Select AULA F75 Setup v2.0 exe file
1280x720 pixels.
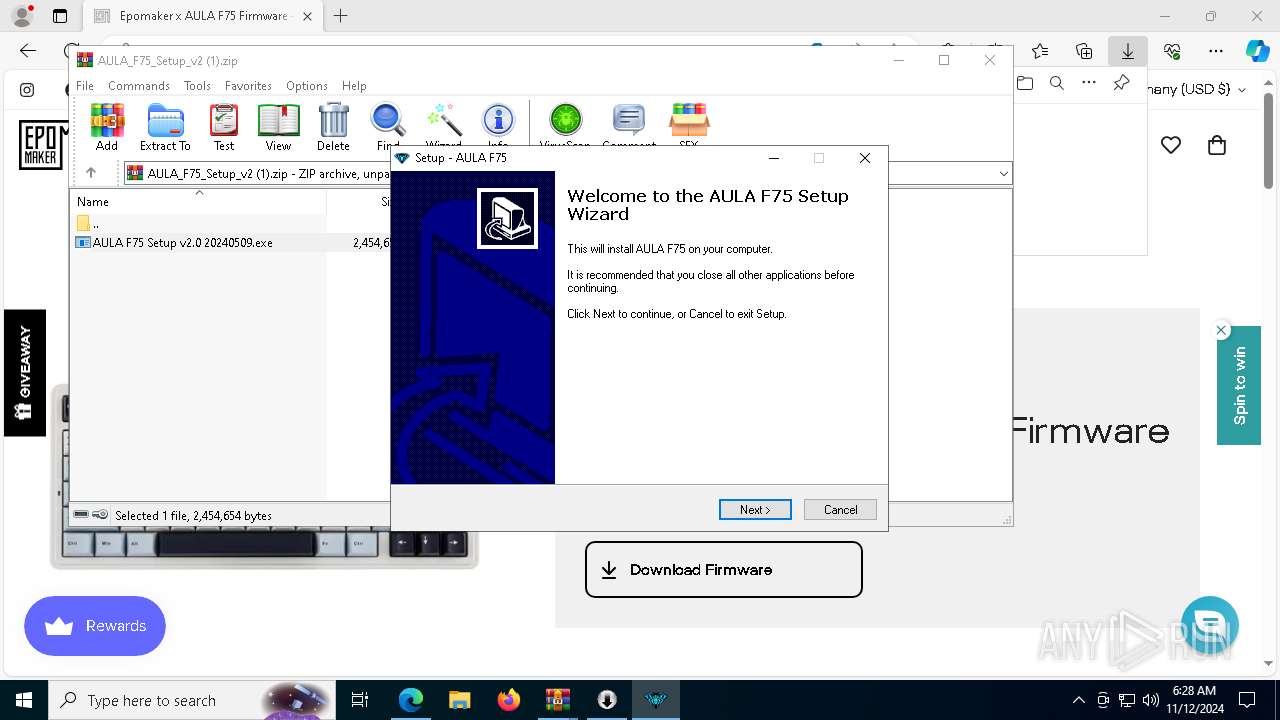tap(183, 242)
